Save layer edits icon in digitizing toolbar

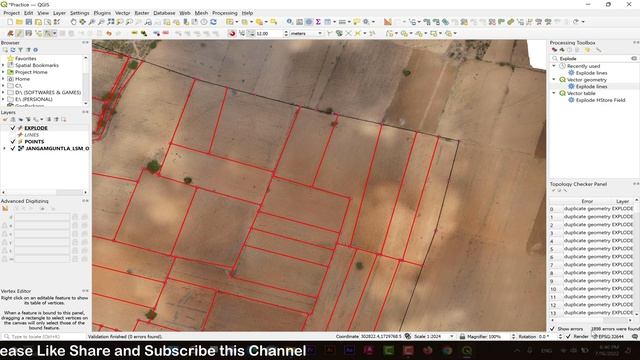[x=29, y=33]
